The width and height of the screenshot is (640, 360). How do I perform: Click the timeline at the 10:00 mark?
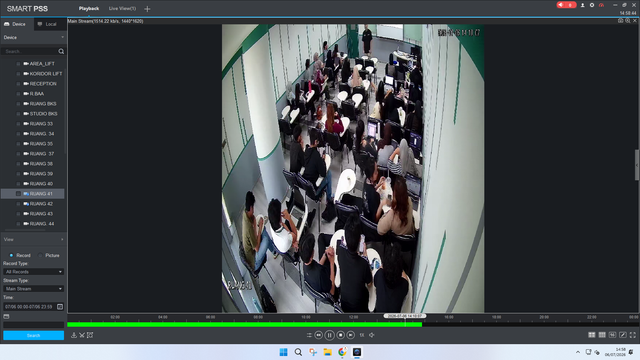(x=306, y=318)
